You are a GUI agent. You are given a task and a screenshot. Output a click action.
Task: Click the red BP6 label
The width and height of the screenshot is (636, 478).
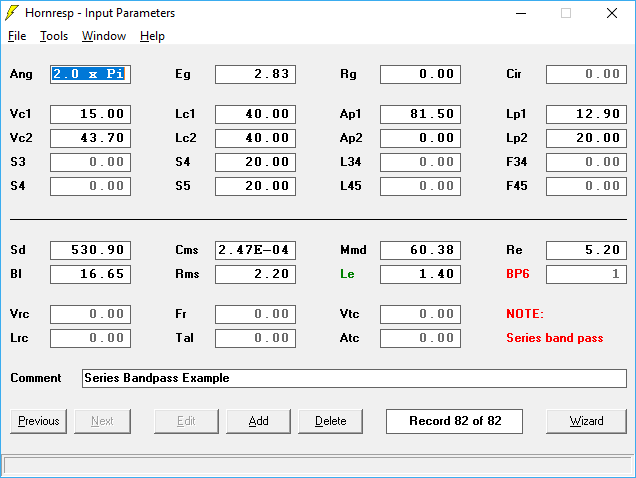click(518, 274)
